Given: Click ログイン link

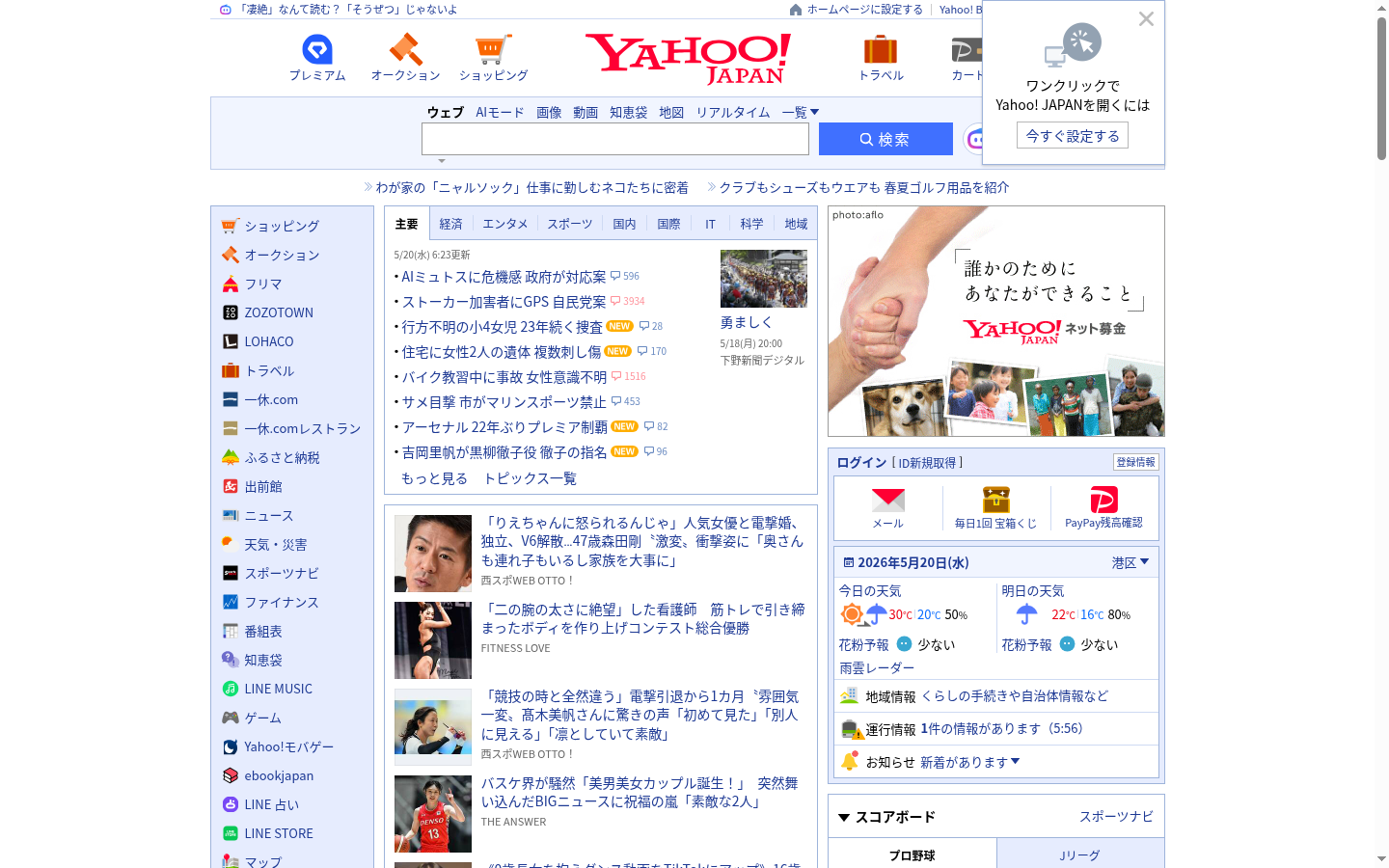Looking at the screenshot, I should click(x=861, y=462).
